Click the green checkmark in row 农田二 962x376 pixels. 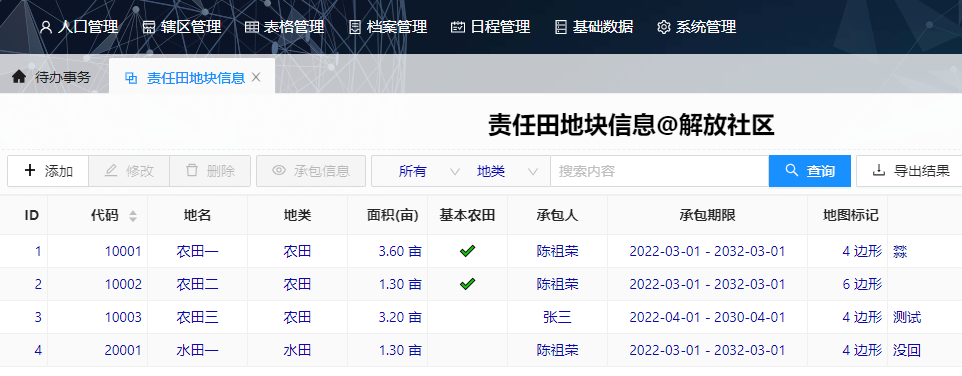tap(468, 284)
